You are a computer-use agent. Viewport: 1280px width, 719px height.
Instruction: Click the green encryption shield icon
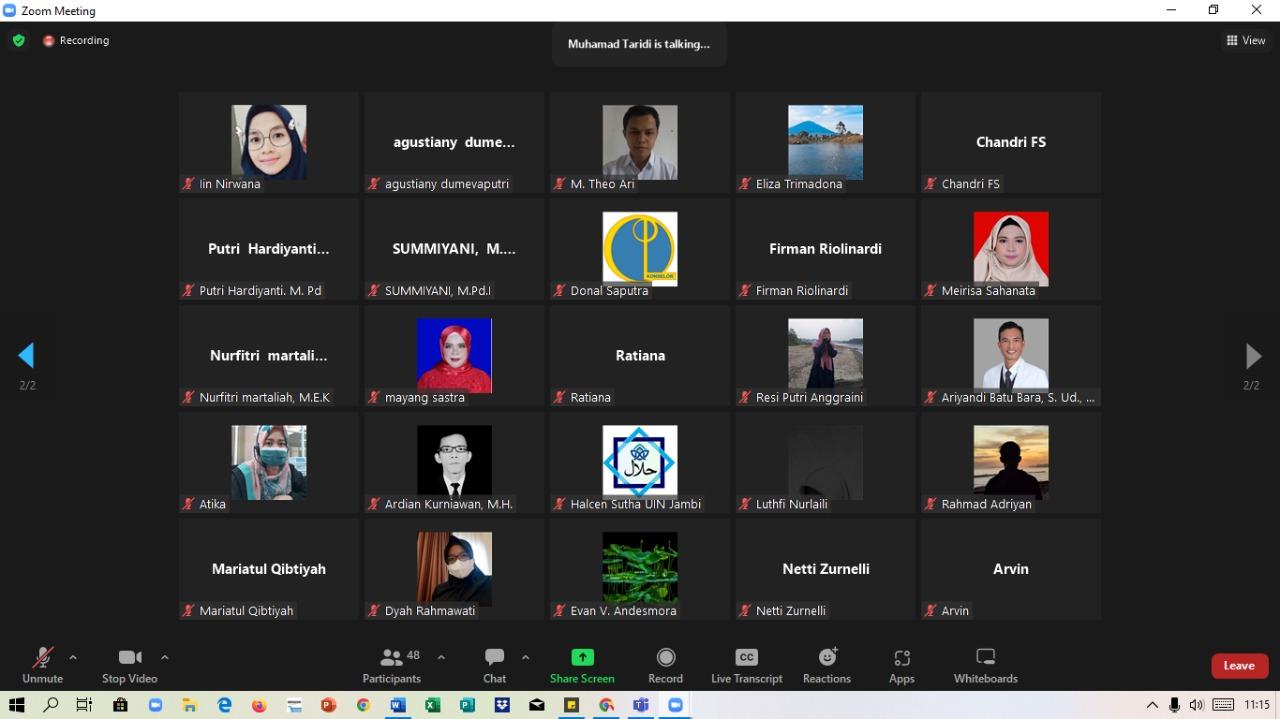coord(18,41)
